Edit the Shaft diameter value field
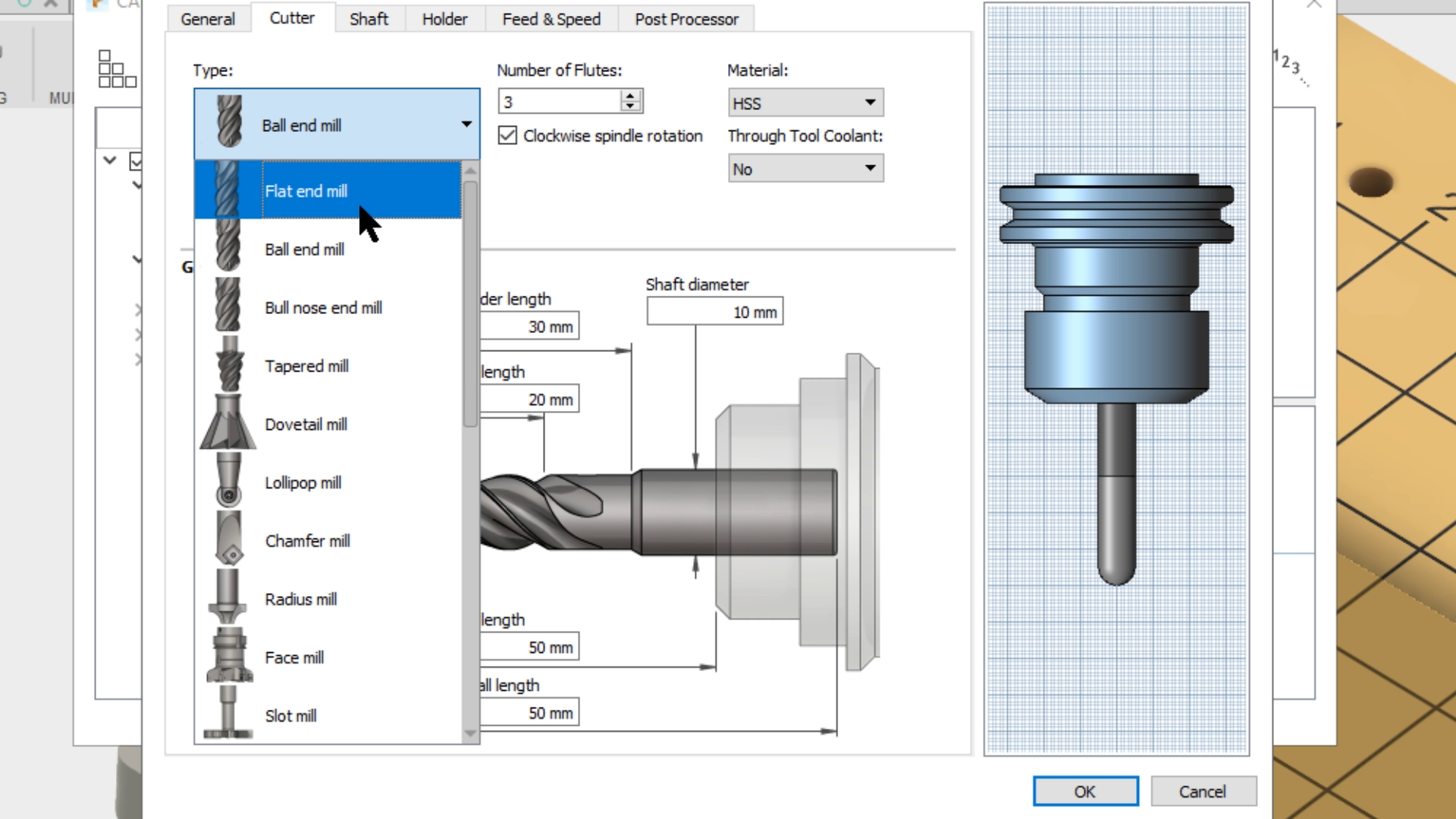This screenshot has width=1456, height=819. click(714, 311)
